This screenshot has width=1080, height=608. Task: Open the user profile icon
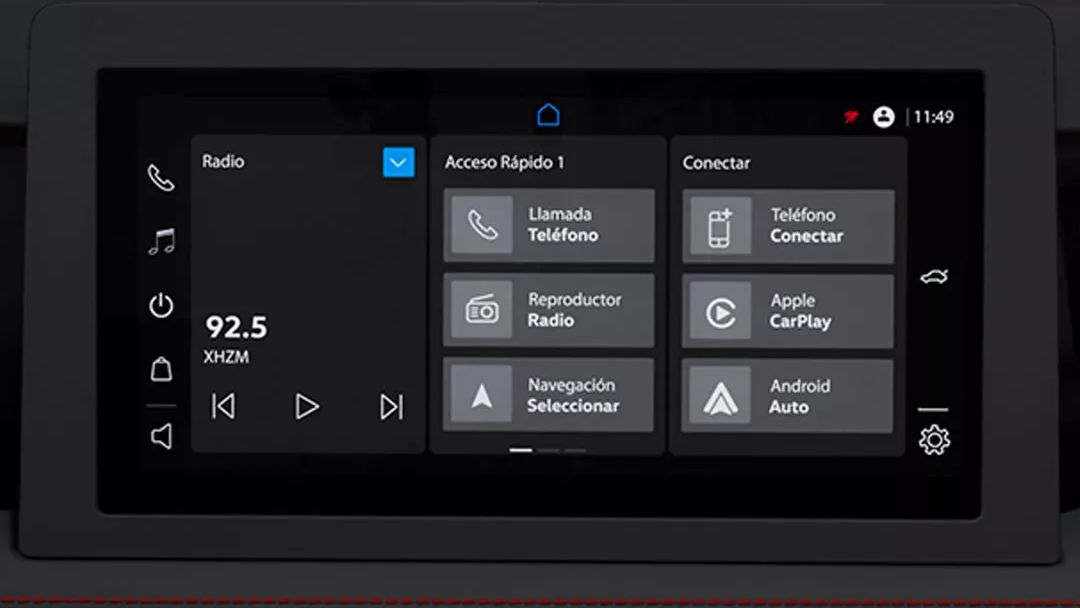click(x=884, y=117)
